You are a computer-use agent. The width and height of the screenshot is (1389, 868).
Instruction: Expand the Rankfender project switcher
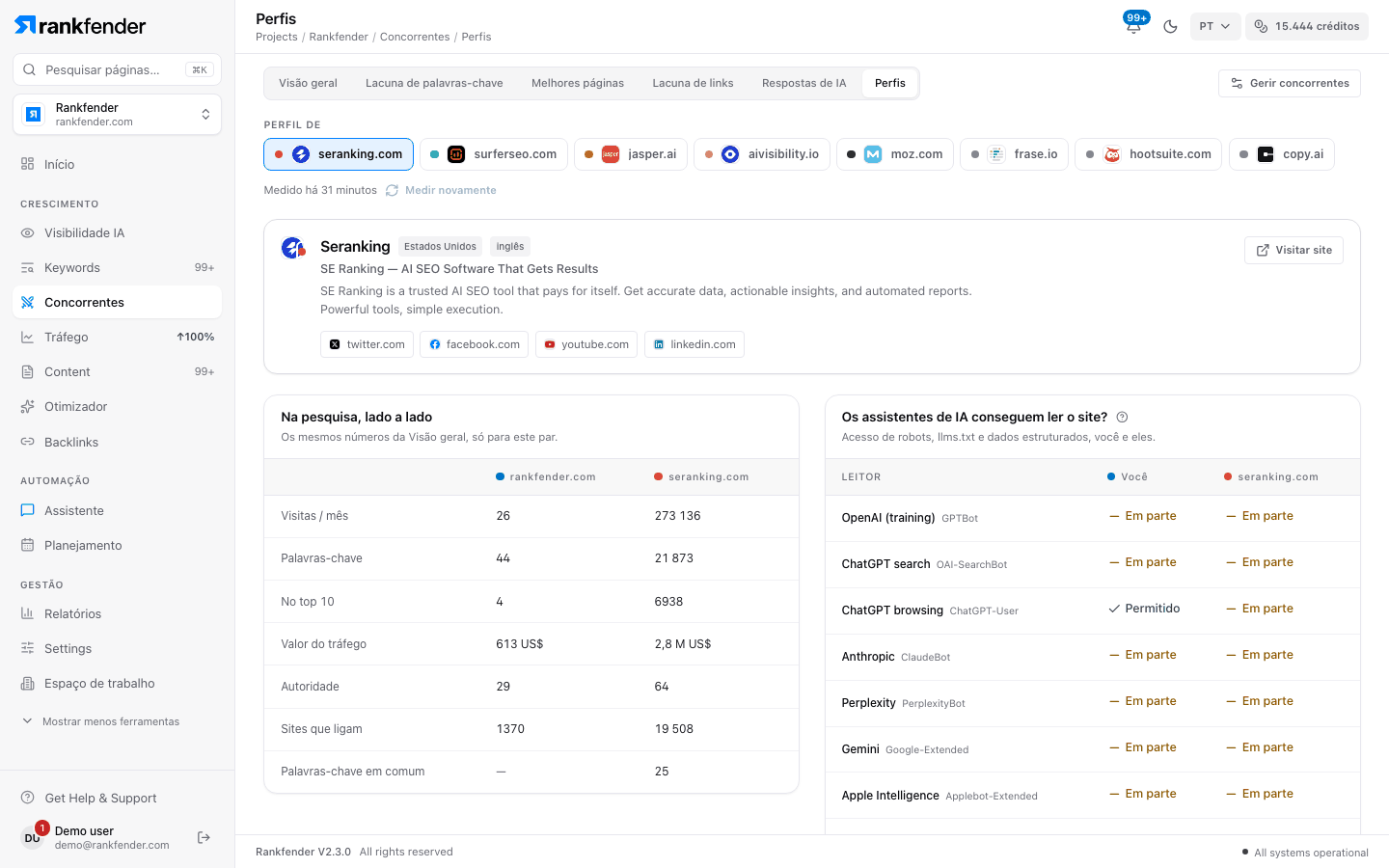click(117, 115)
